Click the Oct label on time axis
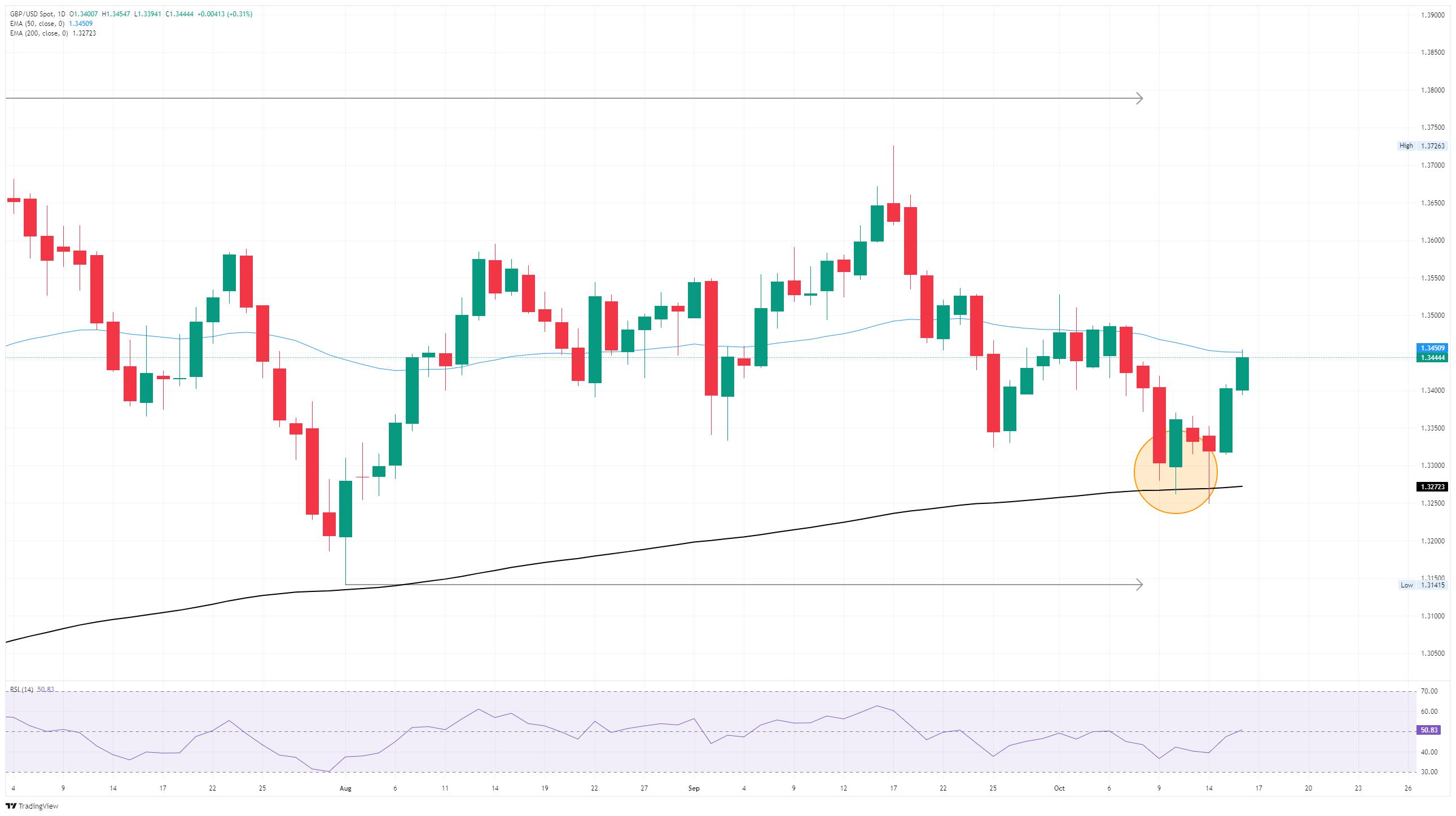Viewport: 1456px width, 816px height. click(1059, 788)
